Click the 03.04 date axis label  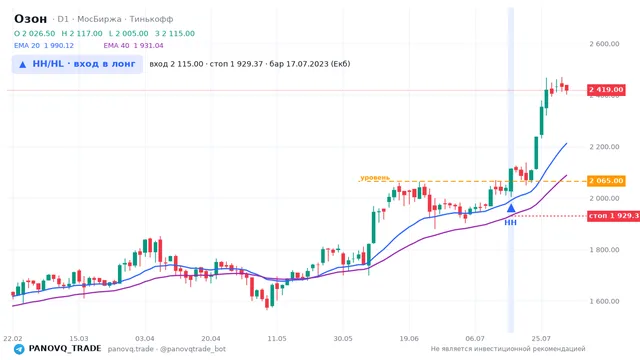[x=145, y=338]
